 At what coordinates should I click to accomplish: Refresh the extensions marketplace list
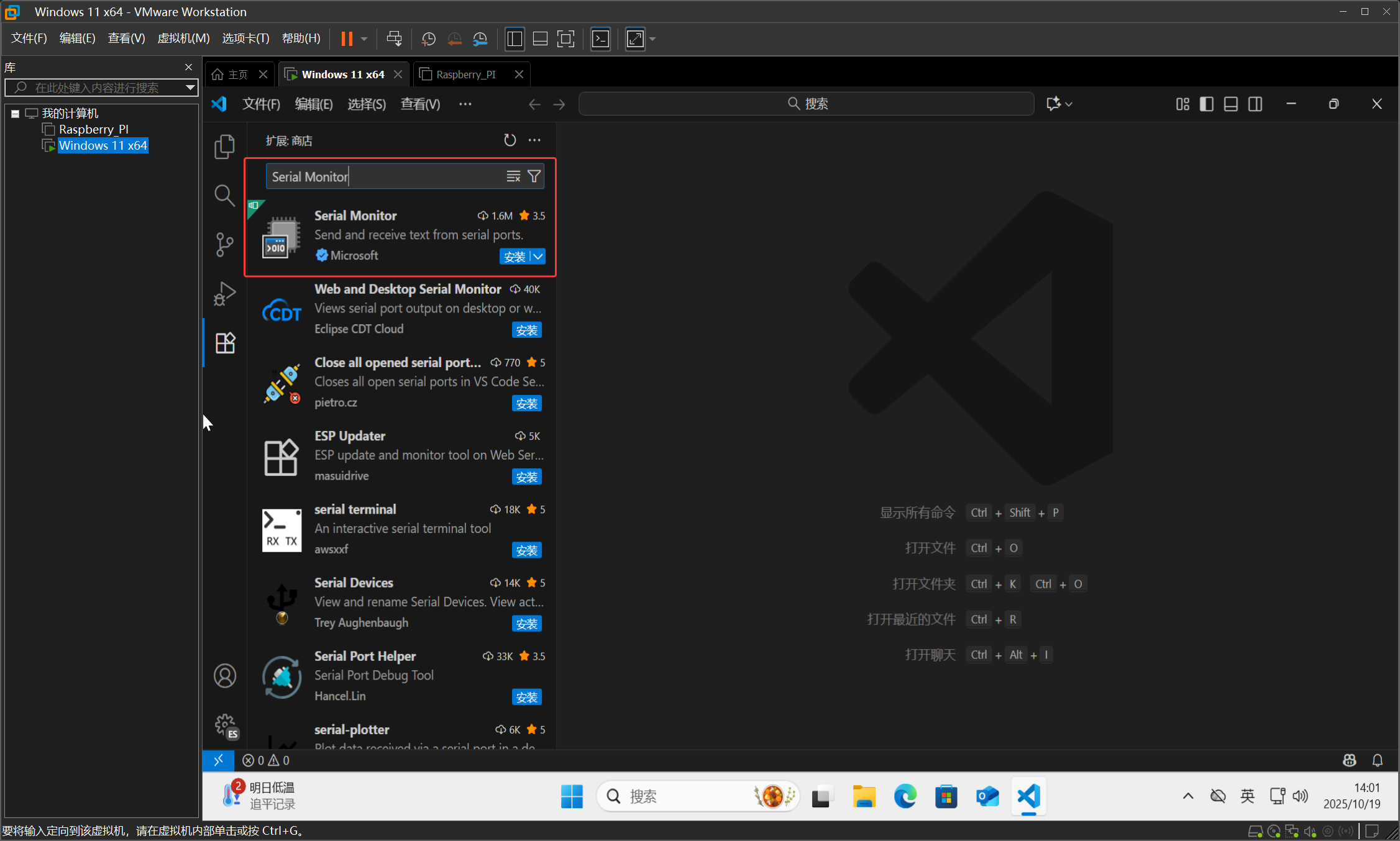[x=510, y=140]
